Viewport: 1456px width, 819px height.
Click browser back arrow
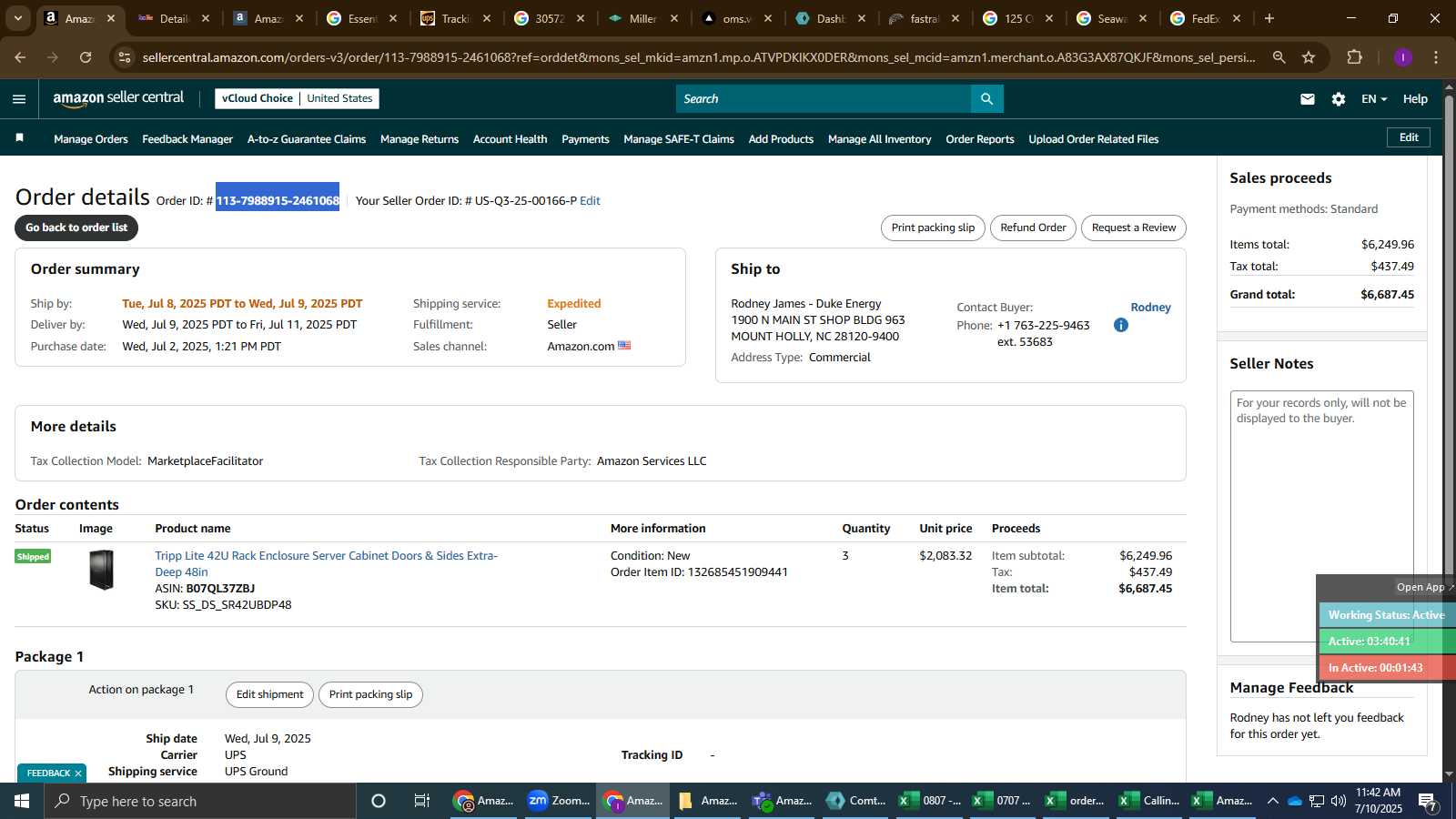tap(20, 57)
